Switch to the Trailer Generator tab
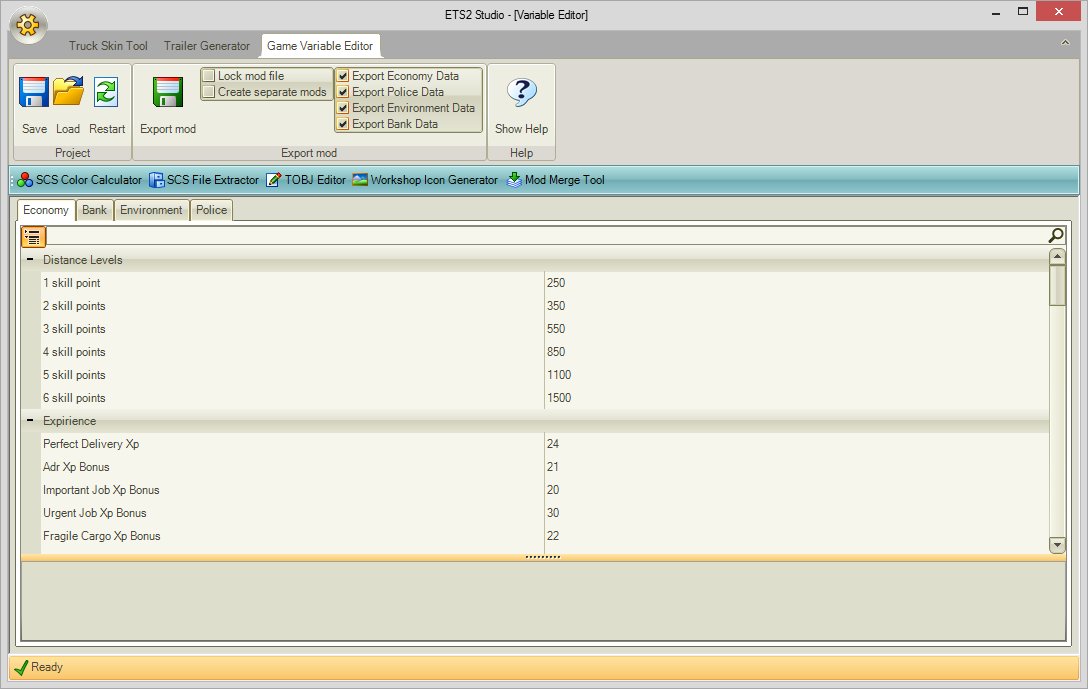 pyautogui.click(x=207, y=46)
